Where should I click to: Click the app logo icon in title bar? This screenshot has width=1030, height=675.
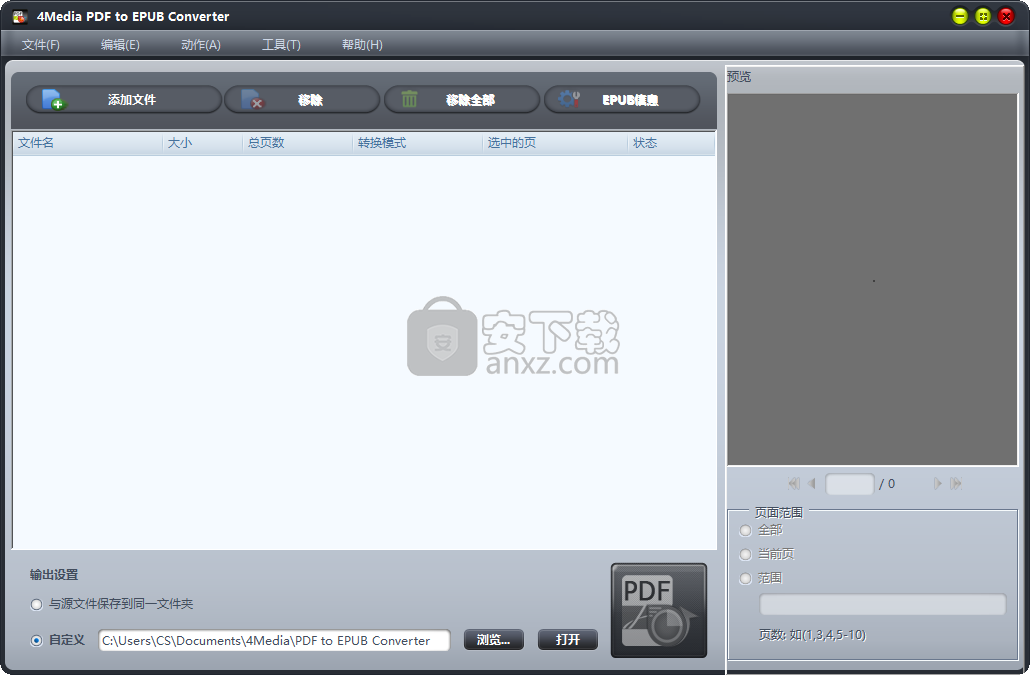coord(20,16)
